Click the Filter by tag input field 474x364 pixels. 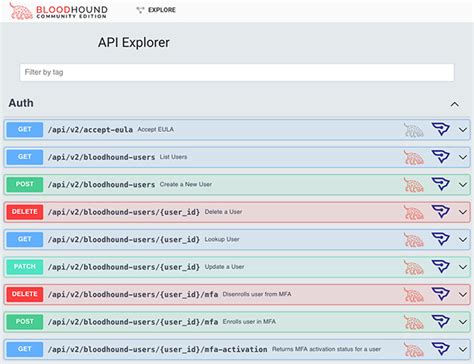coord(237,72)
